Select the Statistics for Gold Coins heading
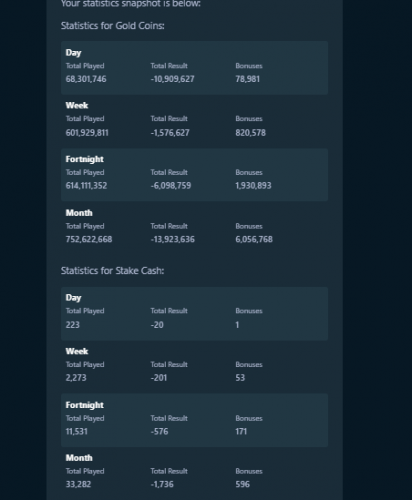The image size is (412, 500). (113, 26)
